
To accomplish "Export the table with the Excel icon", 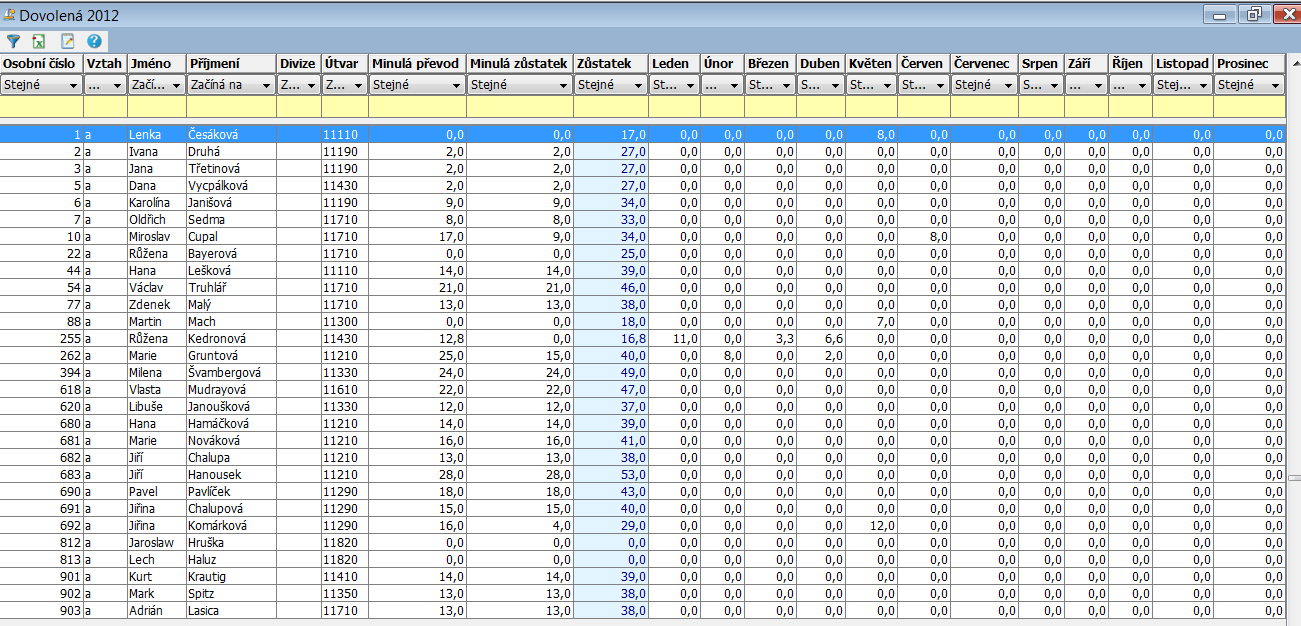I will pos(40,42).
